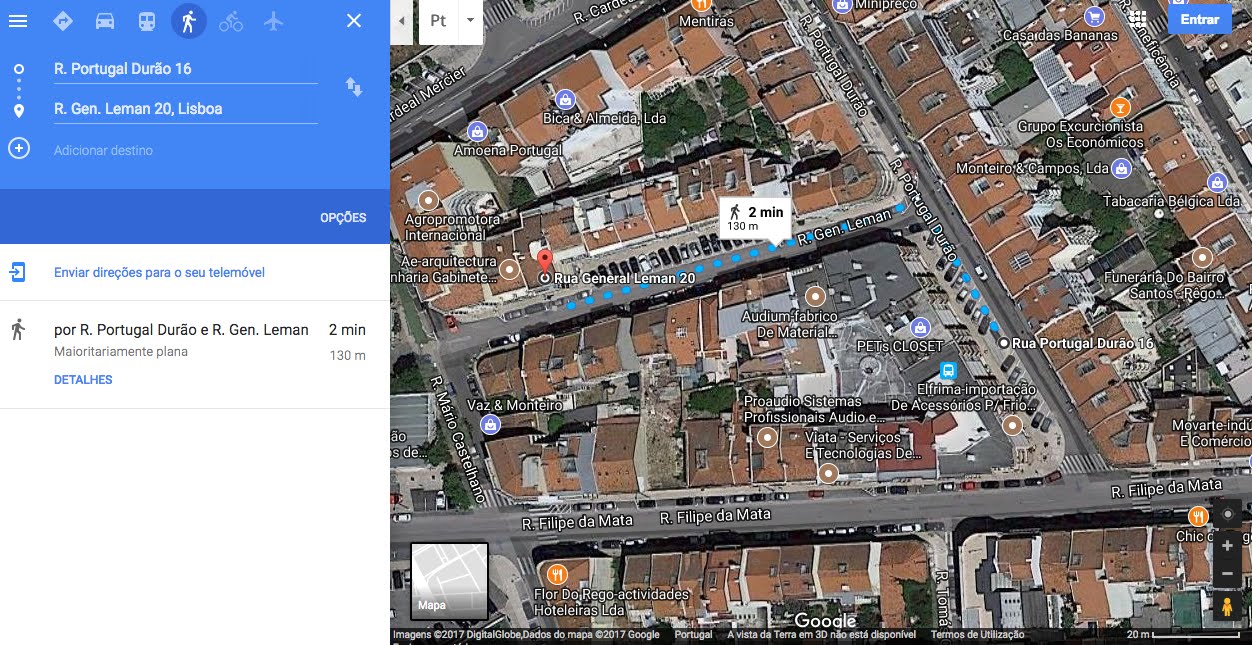The width and height of the screenshot is (1252, 645).
Task: Zoom in with the plus button
Action: point(1227,546)
